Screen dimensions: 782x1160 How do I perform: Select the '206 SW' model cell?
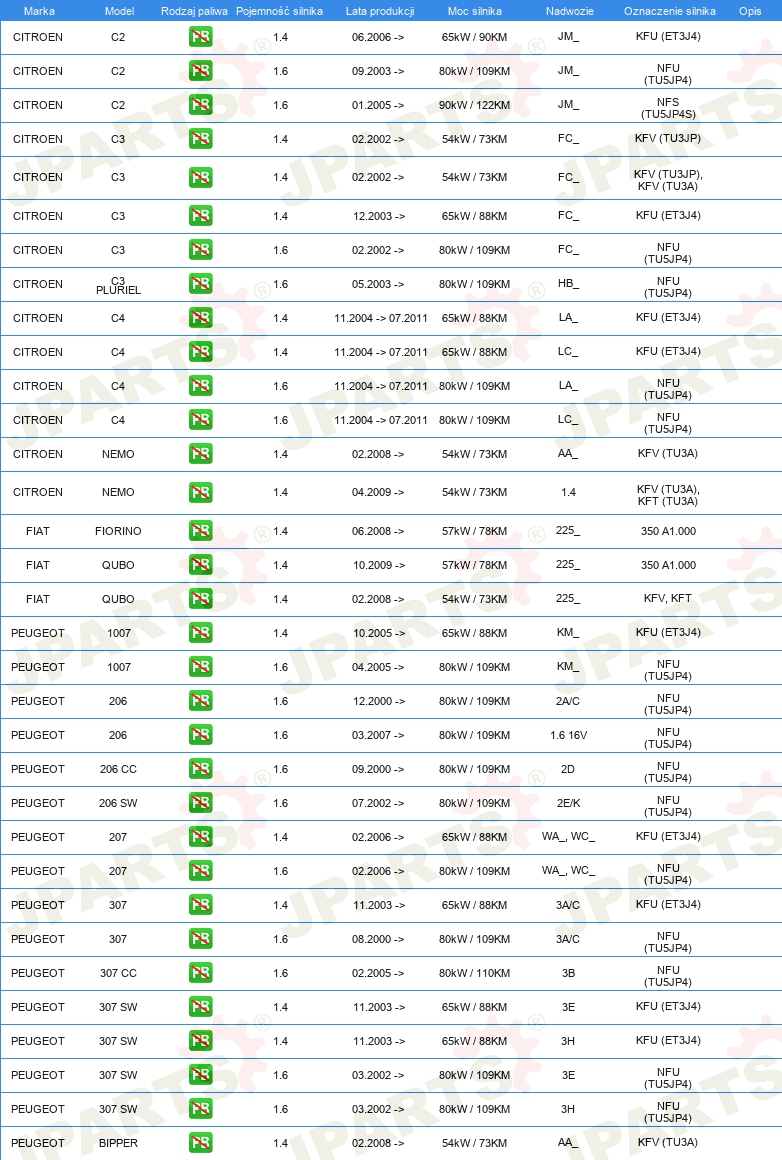[x=118, y=803]
